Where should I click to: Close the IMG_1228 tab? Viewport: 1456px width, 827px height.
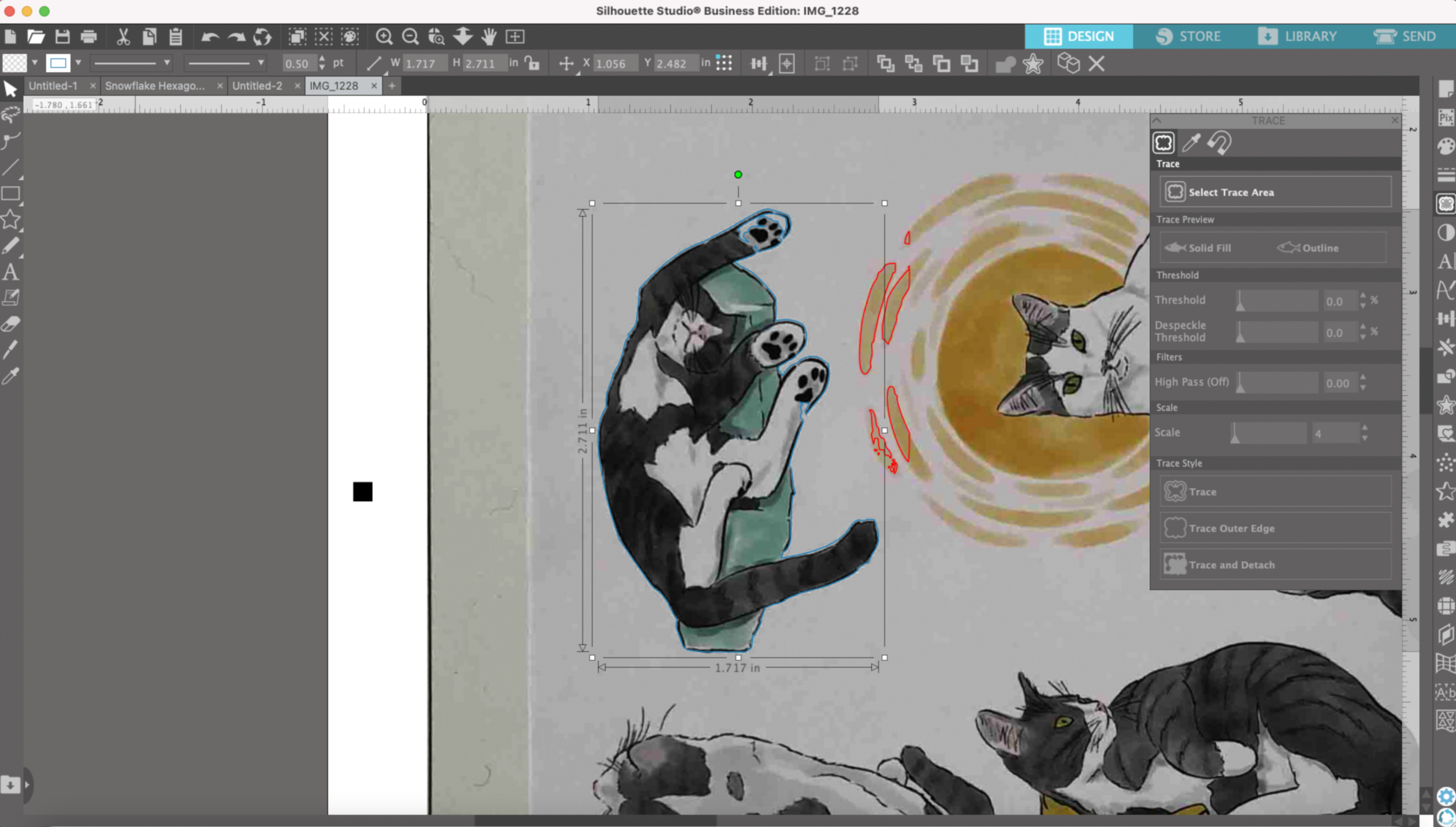coord(374,86)
